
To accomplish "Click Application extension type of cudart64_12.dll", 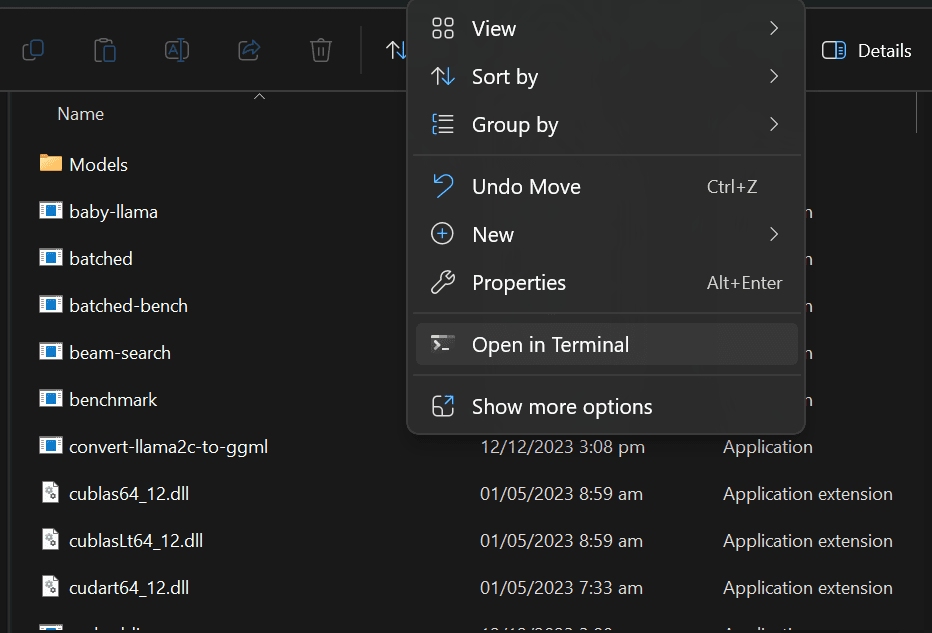I will 808,587.
